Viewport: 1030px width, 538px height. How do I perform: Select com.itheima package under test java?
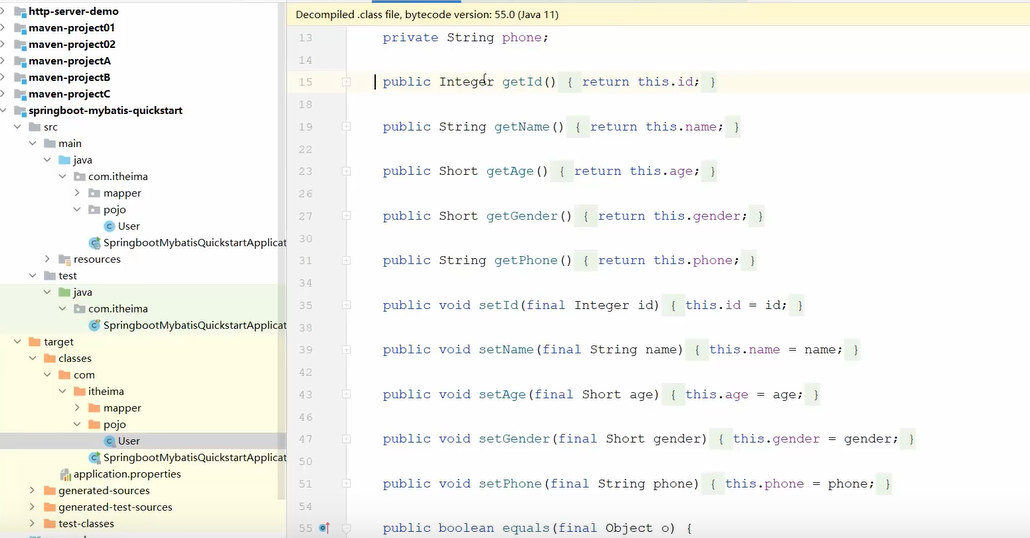click(x=118, y=309)
